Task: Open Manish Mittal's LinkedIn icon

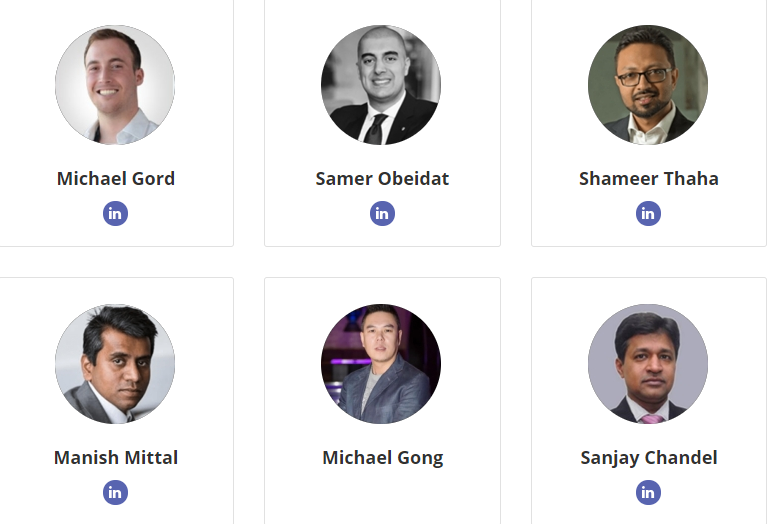Action: [x=115, y=492]
